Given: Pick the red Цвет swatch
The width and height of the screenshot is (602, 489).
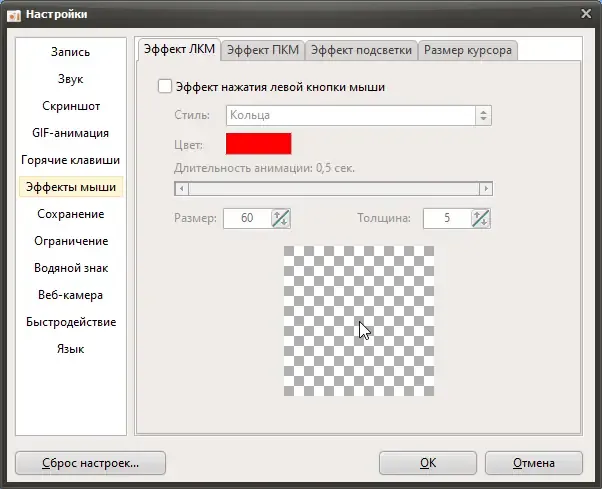Looking at the screenshot, I should [x=258, y=144].
